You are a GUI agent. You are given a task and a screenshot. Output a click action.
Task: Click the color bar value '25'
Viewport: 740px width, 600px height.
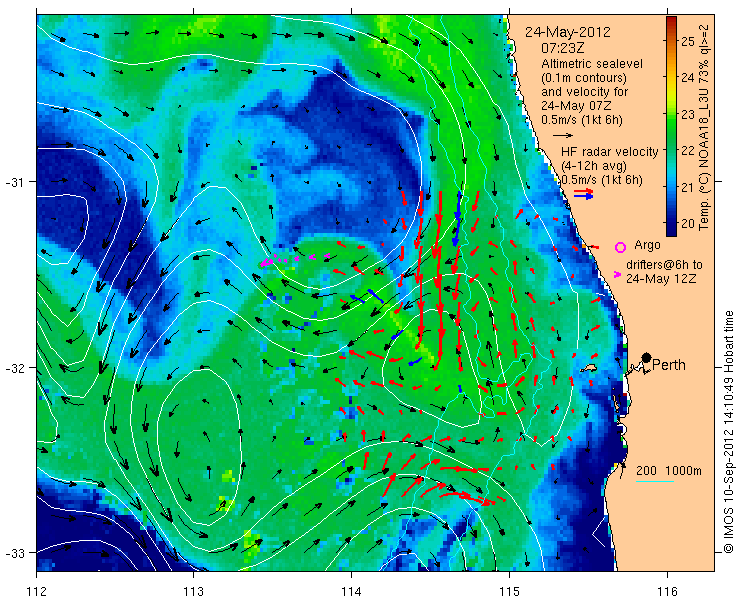click(x=688, y=42)
